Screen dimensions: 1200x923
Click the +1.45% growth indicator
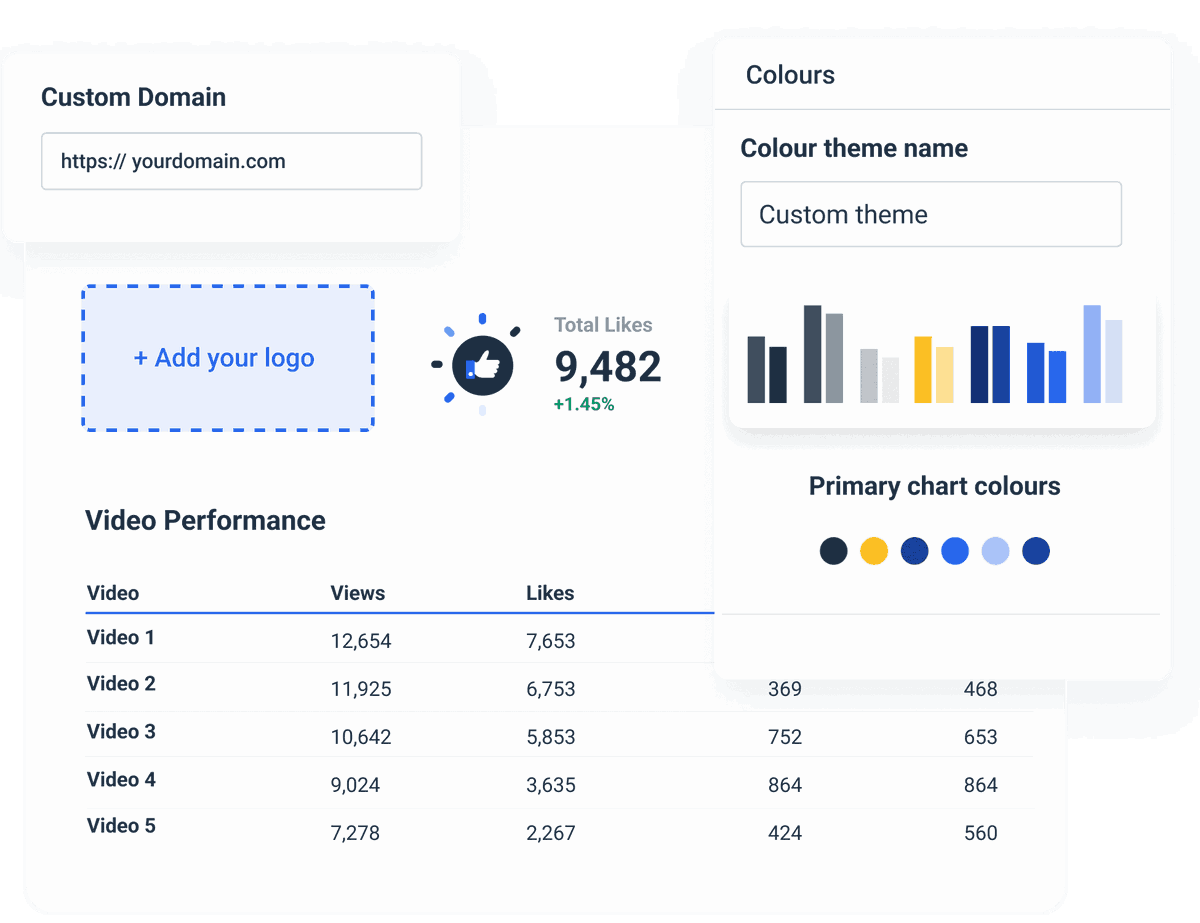pos(584,405)
